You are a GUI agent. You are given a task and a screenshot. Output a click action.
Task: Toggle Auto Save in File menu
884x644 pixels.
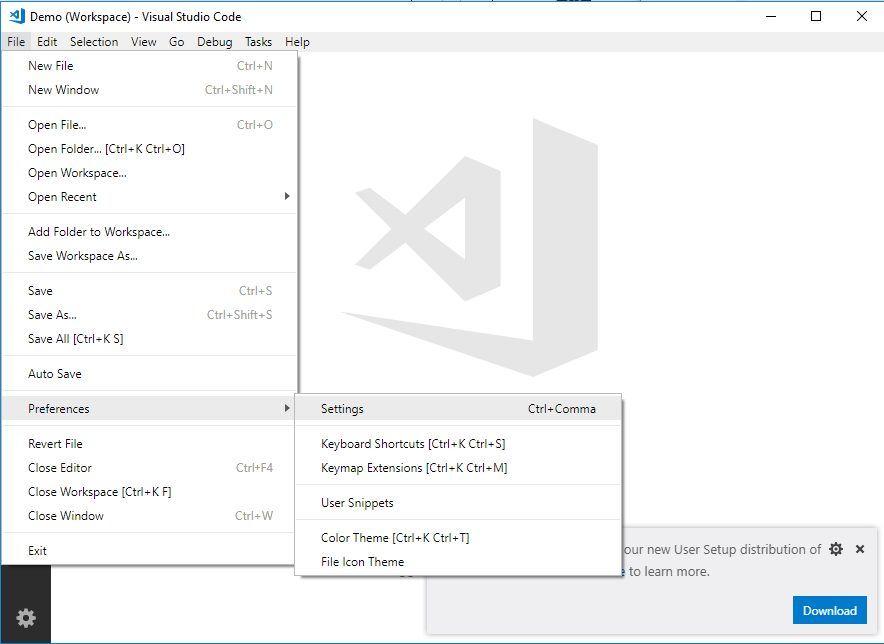150,374
